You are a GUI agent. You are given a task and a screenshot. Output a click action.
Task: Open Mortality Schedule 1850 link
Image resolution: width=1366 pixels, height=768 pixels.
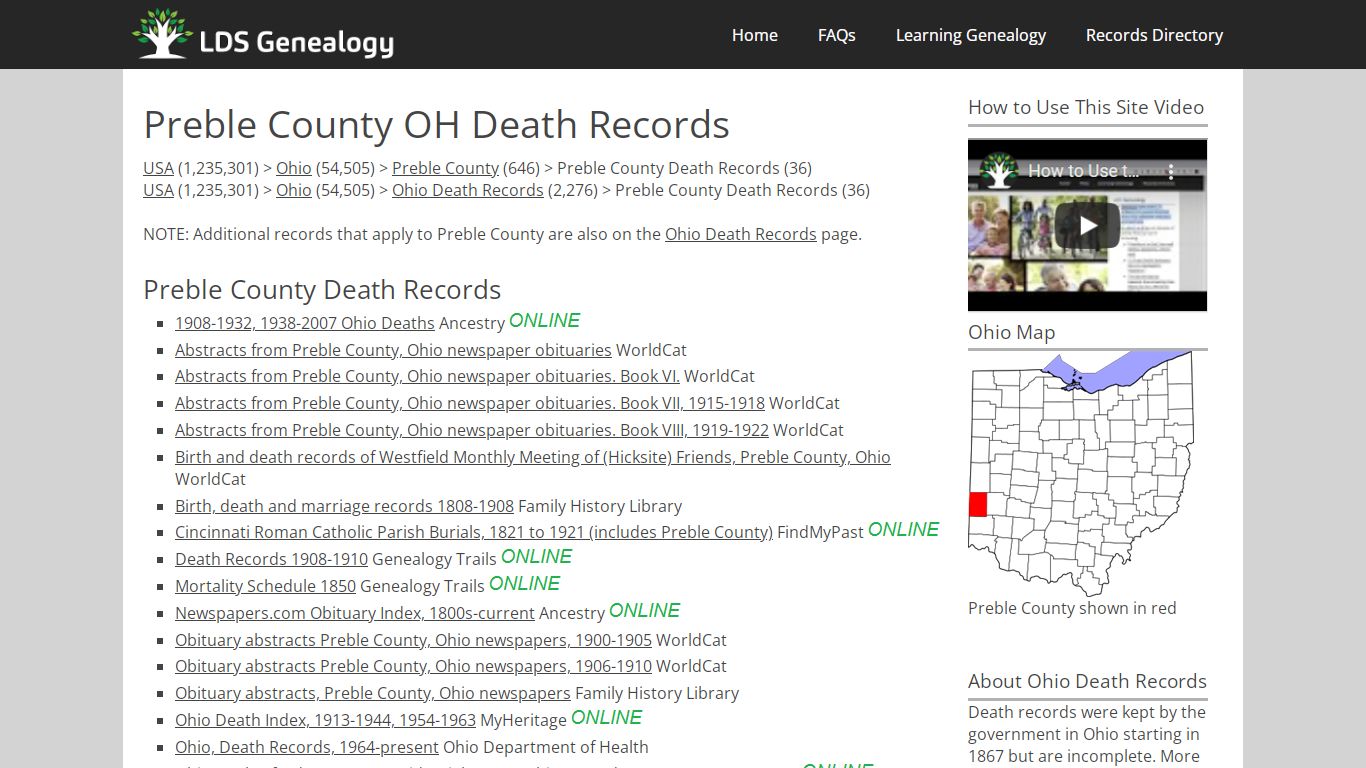(x=265, y=586)
